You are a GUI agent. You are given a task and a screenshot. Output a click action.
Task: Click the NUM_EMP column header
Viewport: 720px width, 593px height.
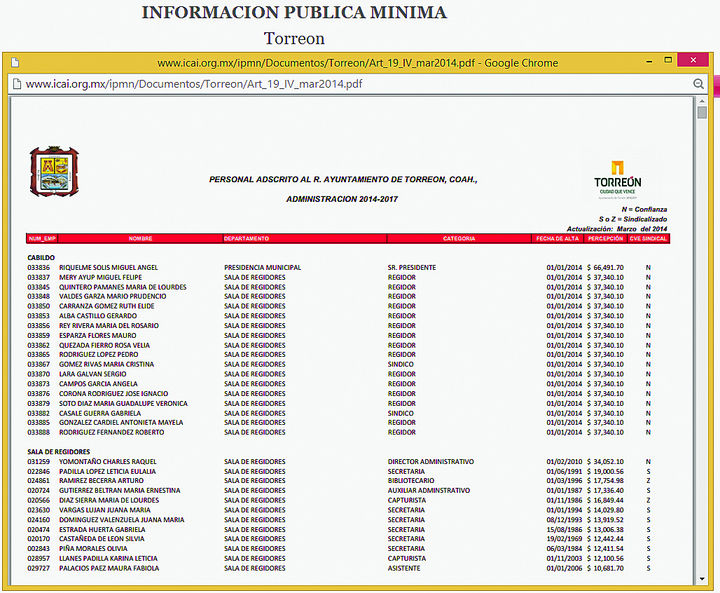pyautogui.click(x=42, y=239)
